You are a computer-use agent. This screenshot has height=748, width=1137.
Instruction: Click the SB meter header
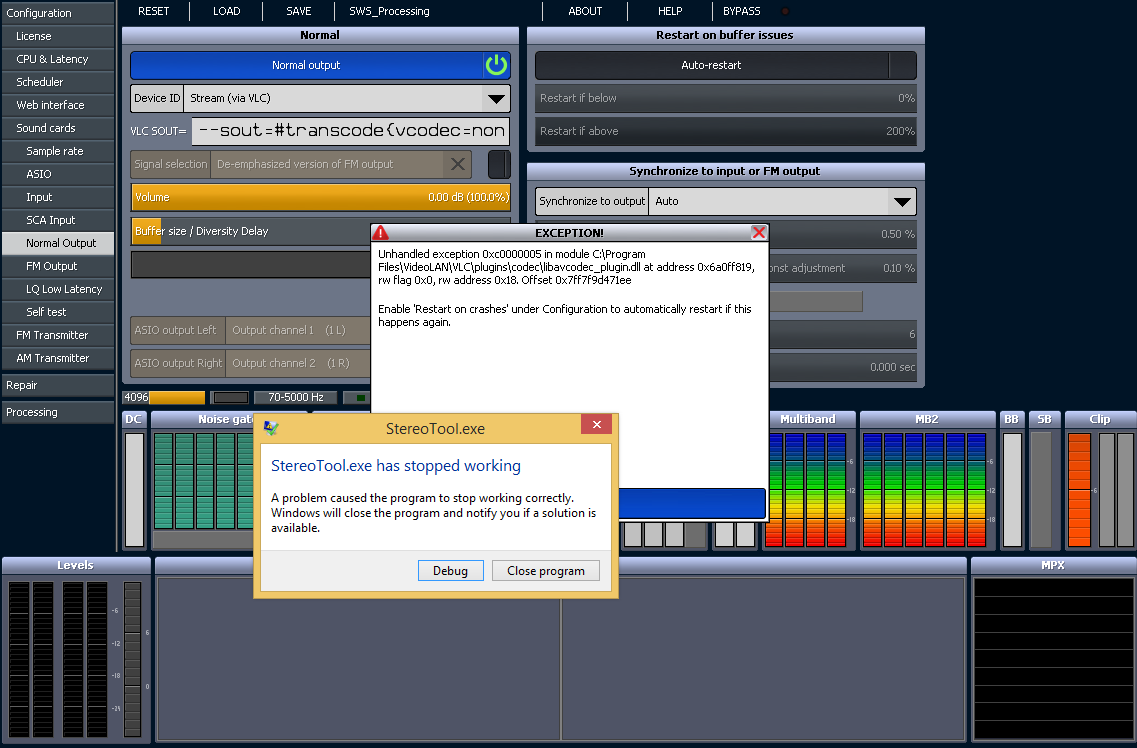pyautogui.click(x=1044, y=419)
